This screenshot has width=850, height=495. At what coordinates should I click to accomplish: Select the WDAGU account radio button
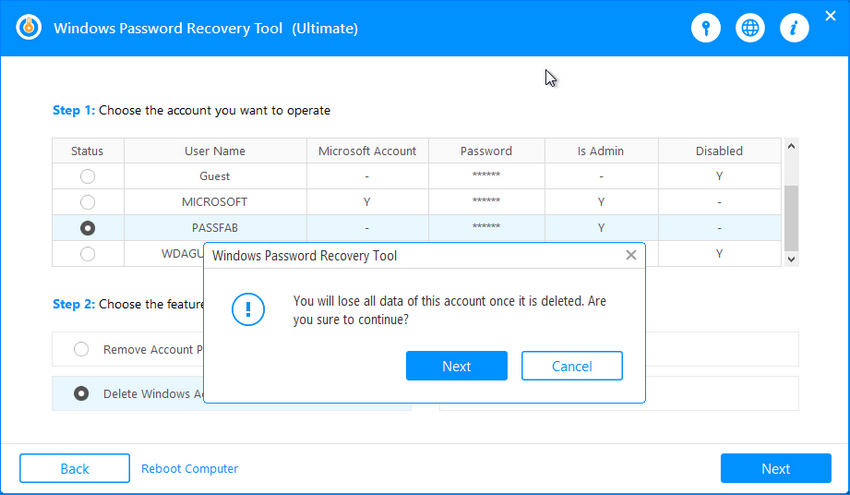[x=87, y=254]
